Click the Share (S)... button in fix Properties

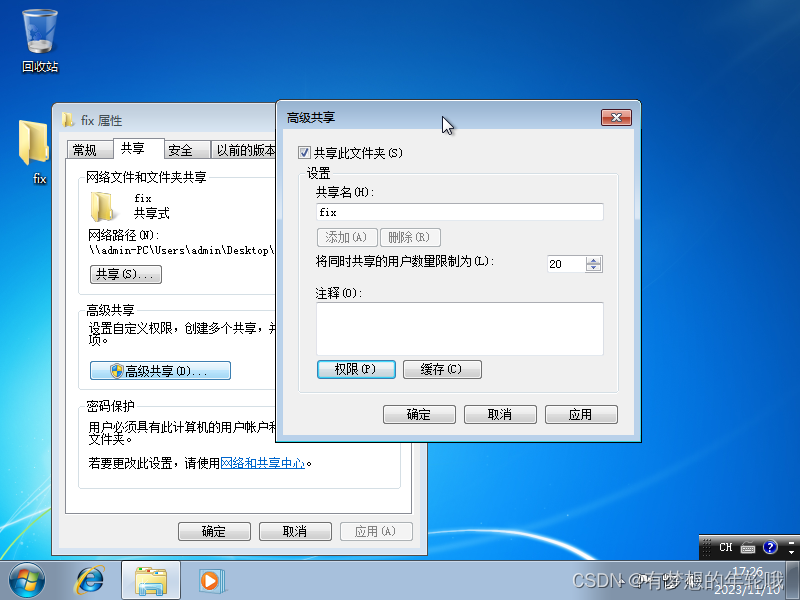126,274
